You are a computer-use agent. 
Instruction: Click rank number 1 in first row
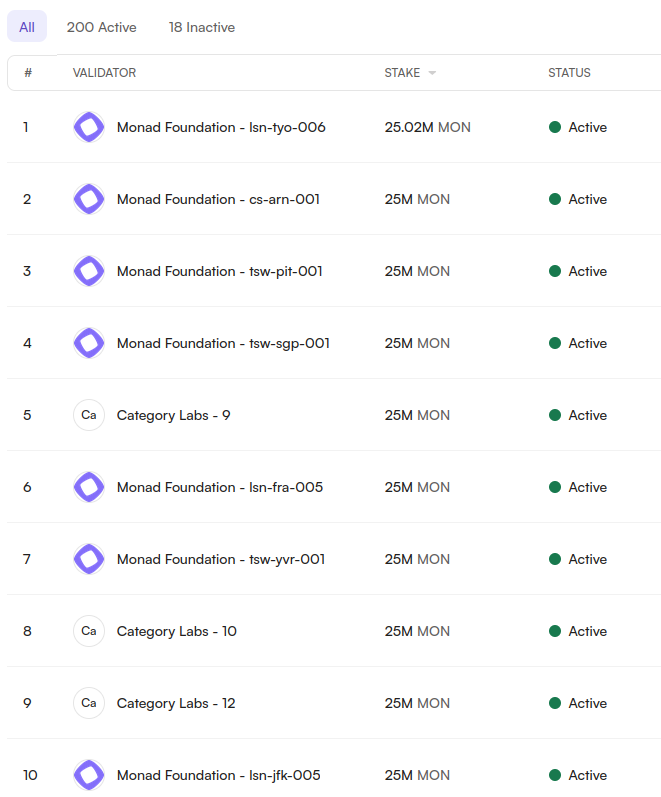pos(25,127)
